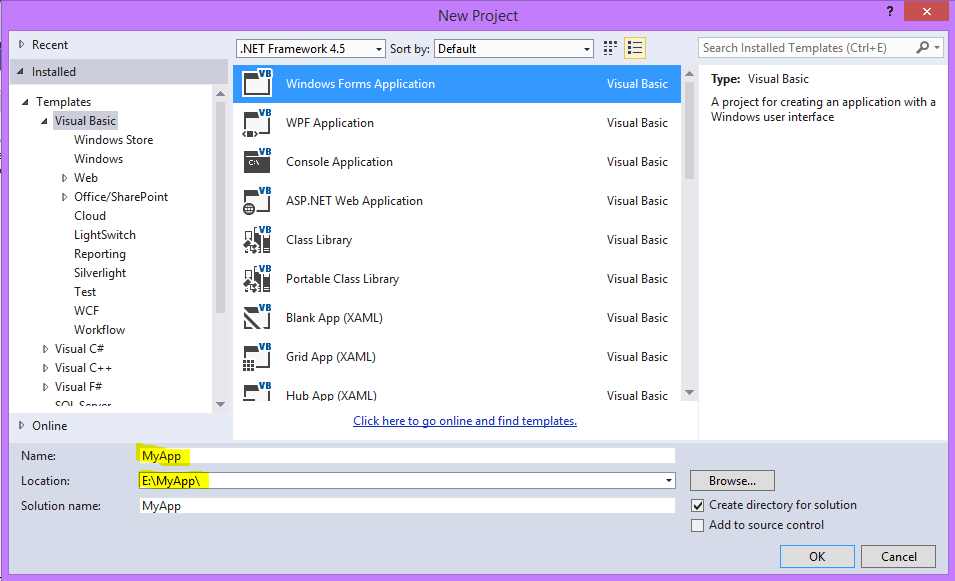The width and height of the screenshot is (955, 581).
Task: Open the Sort by Default dropdown
Action: click(513, 49)
